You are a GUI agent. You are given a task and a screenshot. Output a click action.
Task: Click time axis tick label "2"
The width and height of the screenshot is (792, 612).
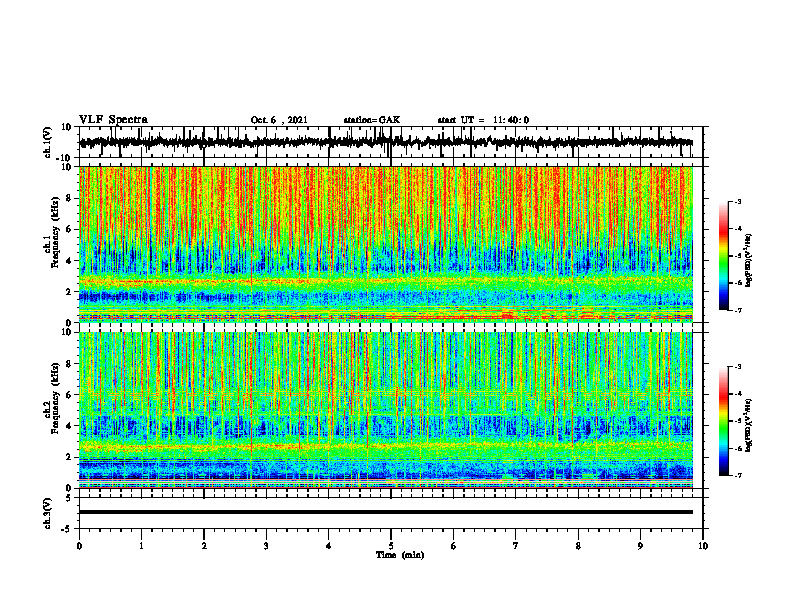click(x=204, y=546)
